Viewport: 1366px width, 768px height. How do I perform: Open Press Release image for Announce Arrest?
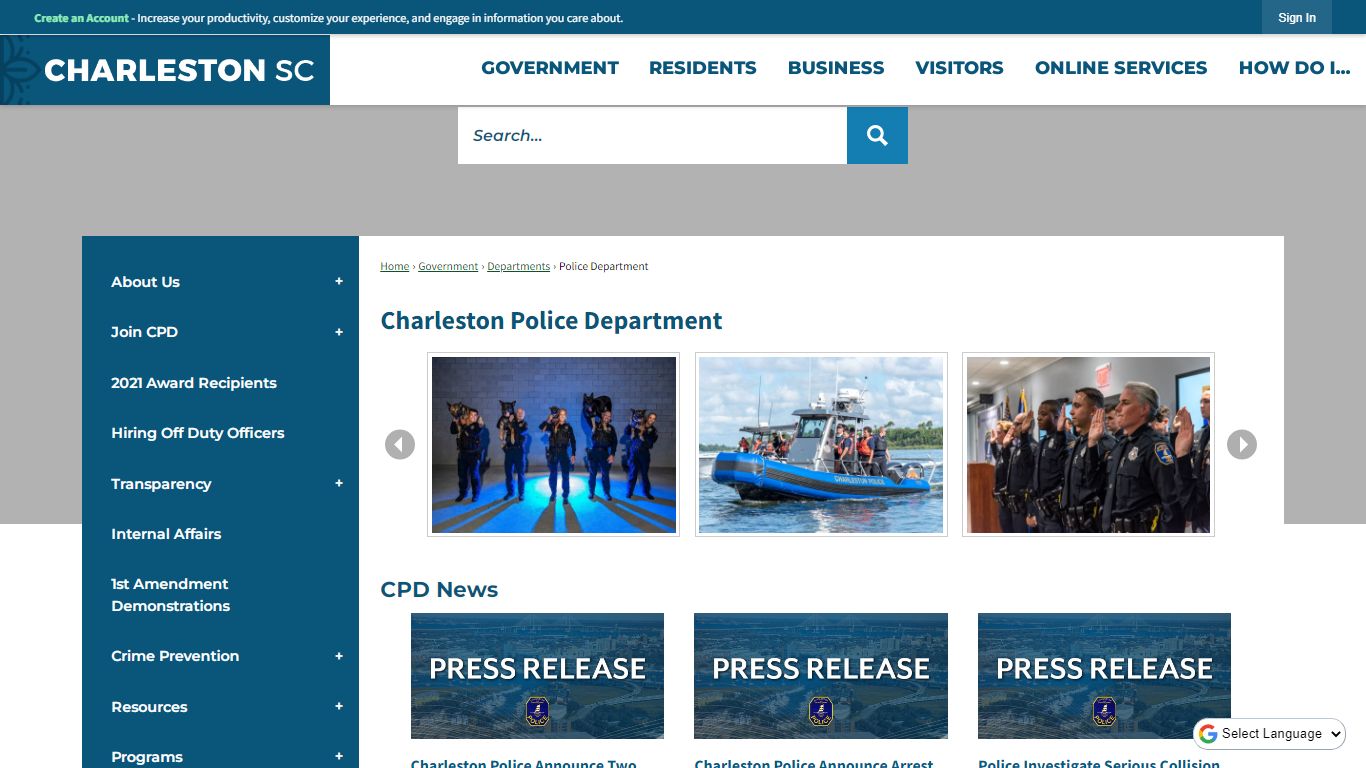[821, 676]
